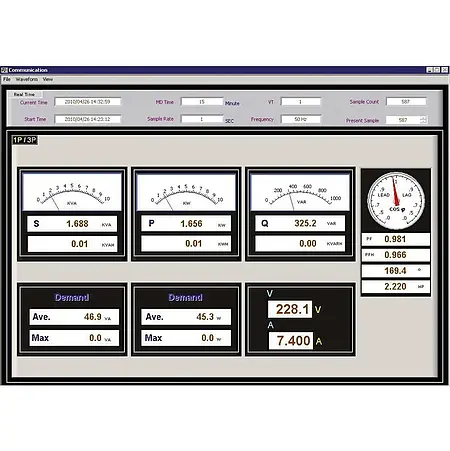450x451 pixels.
Task: Click the VA Demand Max value 0.0
Action: [95, 338]
